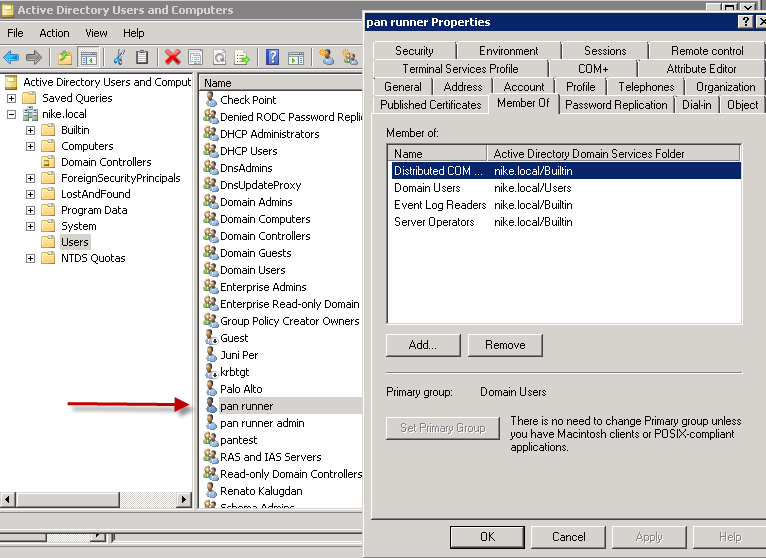The width and height of the screenshot is (766, 558).
Task: Click the Cancel button
Action: 568,537
